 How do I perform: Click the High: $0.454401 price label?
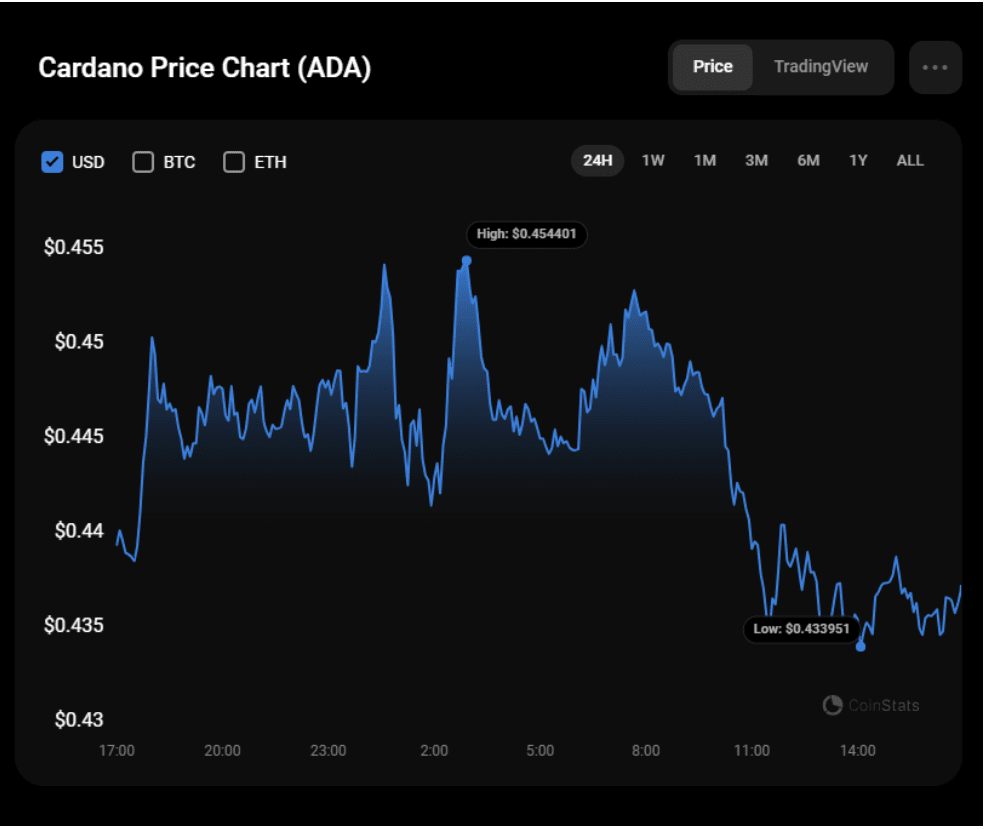(x=527, y=235)
